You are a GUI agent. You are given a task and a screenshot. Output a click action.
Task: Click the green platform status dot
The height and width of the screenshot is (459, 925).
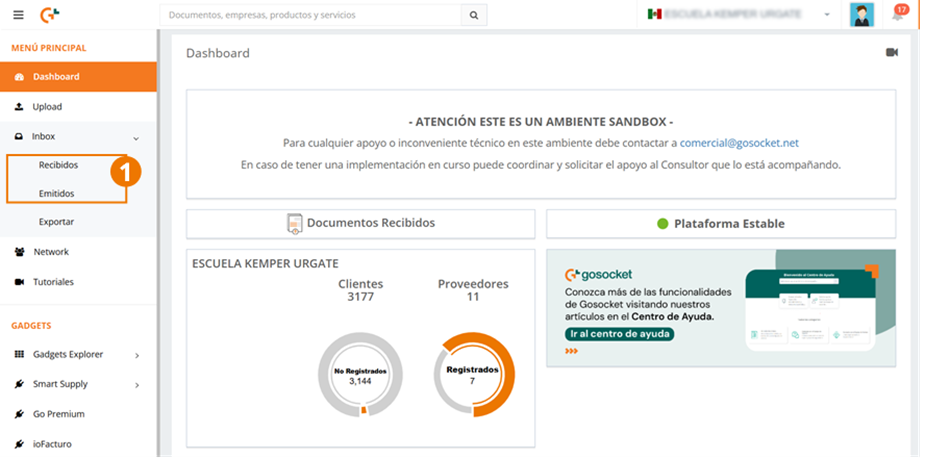pos(662,224)
